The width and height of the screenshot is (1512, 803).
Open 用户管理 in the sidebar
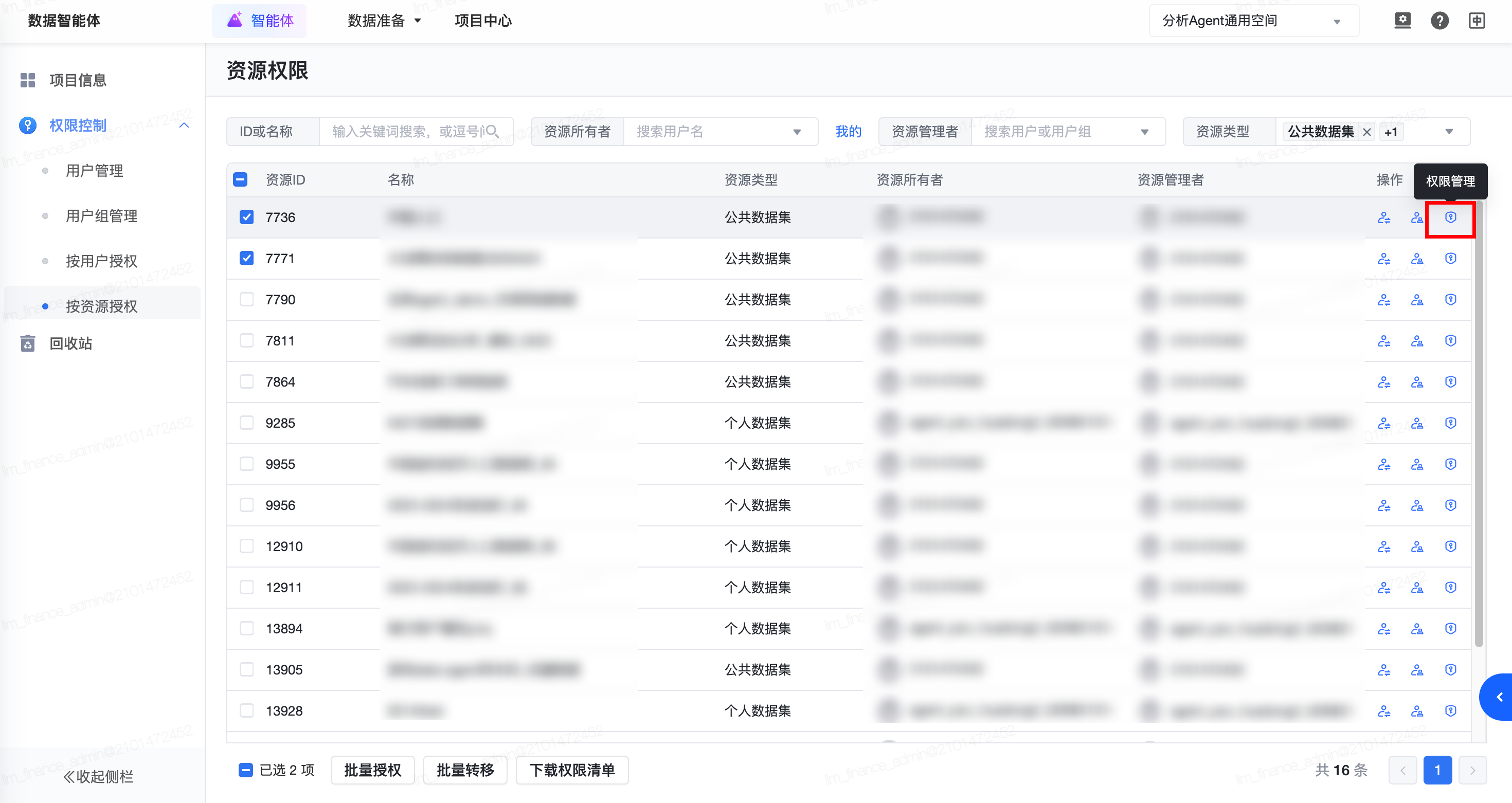[95, 171]
